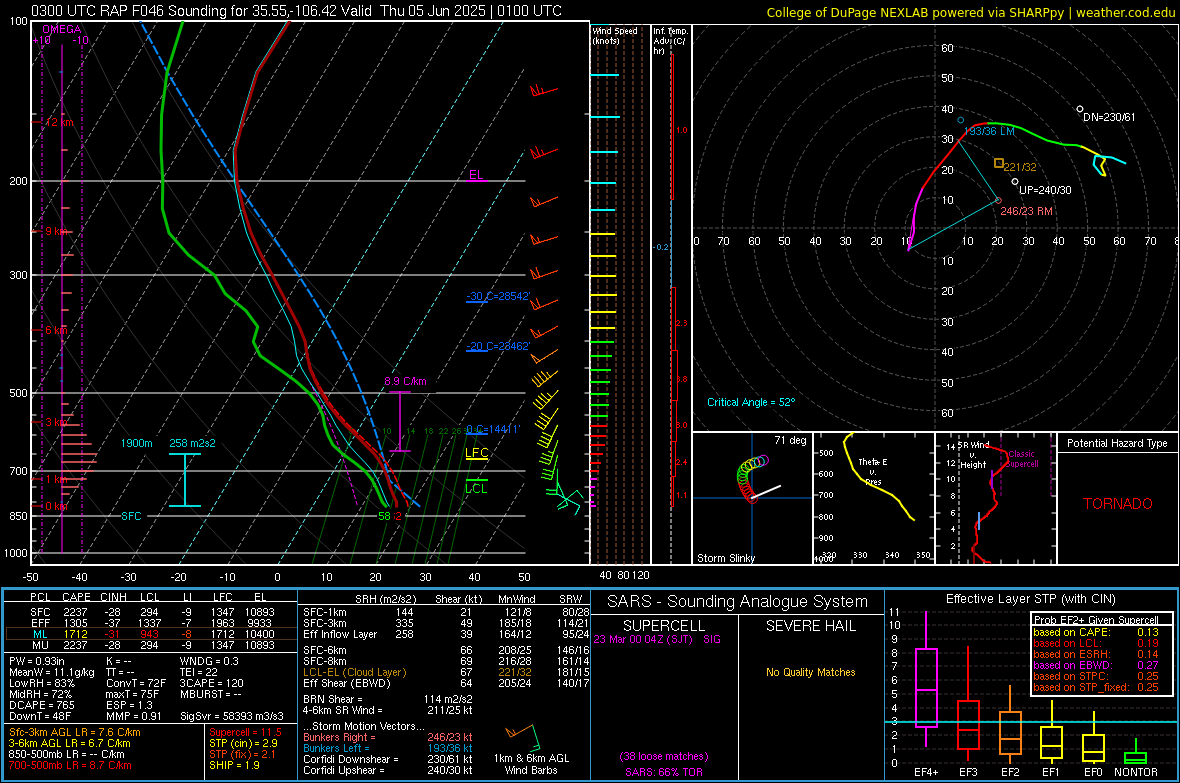Select the highlighted ML parcel row
Viewport: 1180px width, 783px height.
(151, 634)
